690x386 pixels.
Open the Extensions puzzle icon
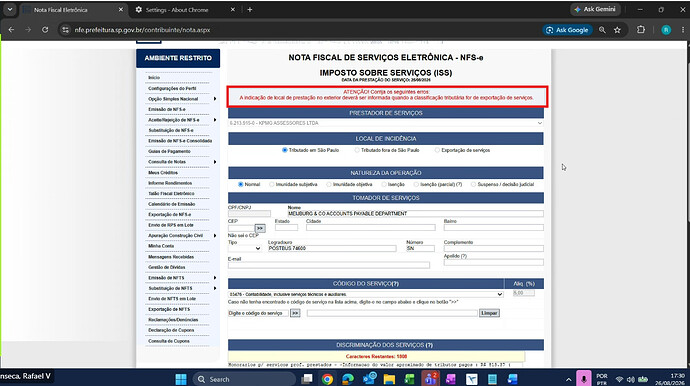tap(641, 29)
